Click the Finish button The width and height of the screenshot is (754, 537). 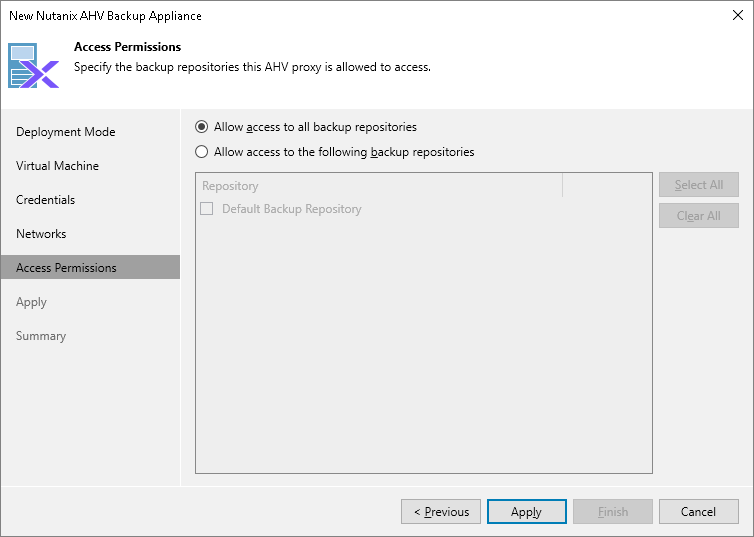click(x=613, y=512)
